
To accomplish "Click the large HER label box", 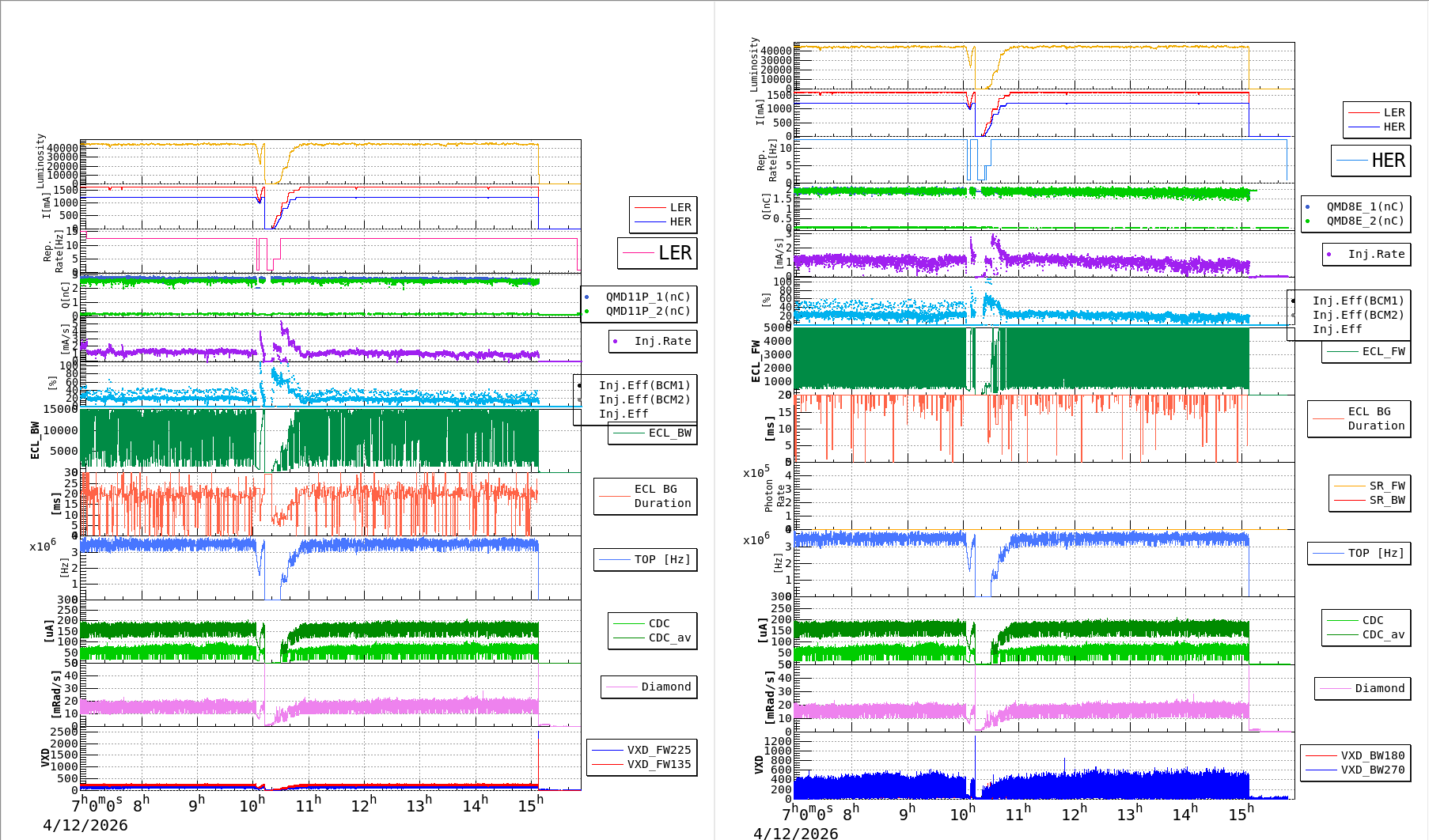I will click(1371, 161).
